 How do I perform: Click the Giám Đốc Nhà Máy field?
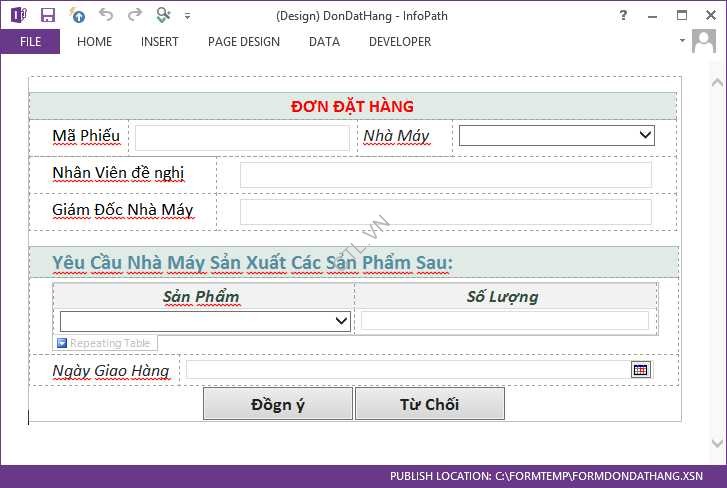coord(445,212)
